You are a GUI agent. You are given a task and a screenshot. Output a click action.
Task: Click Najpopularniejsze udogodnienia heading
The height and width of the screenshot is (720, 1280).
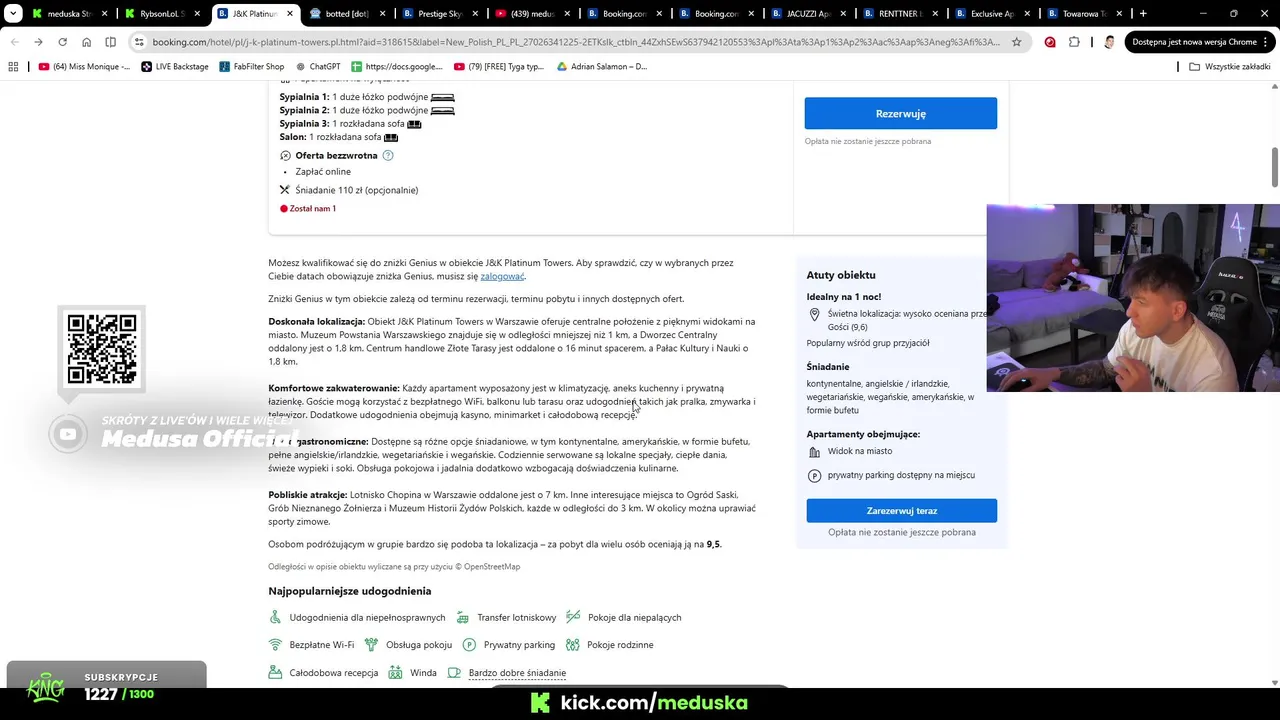(x=349, y=591)
